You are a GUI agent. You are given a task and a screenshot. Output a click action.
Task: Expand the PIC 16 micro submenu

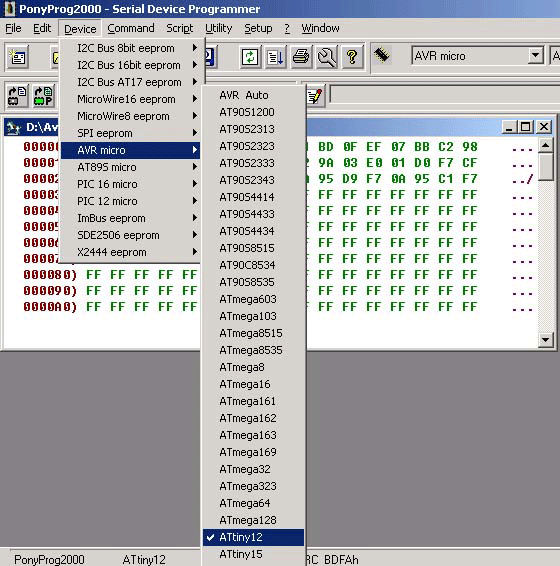[130, 184]
